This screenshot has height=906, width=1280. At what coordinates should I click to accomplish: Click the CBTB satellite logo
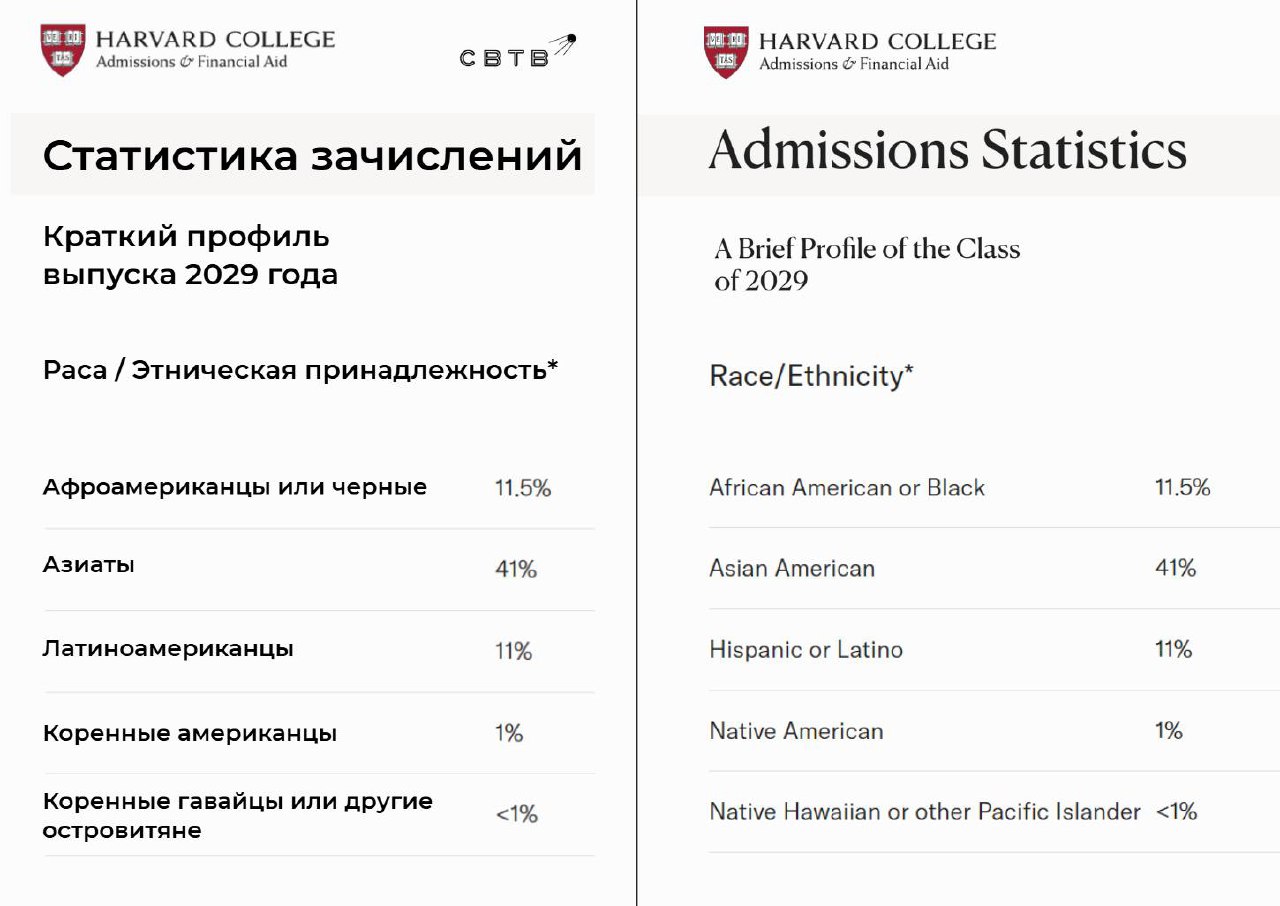pos(517,53)
